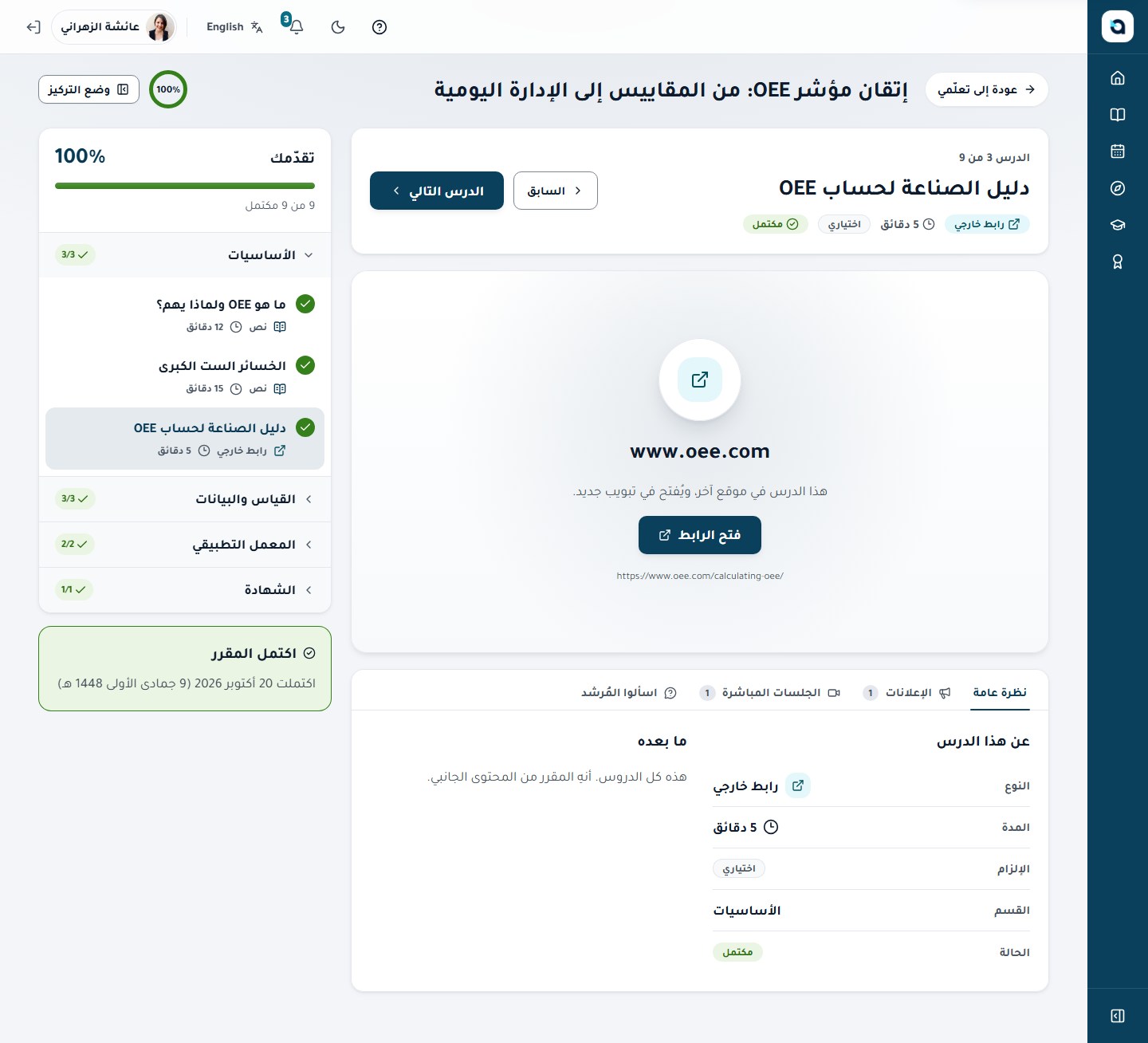Click the green course progress bar

point(185,186)
